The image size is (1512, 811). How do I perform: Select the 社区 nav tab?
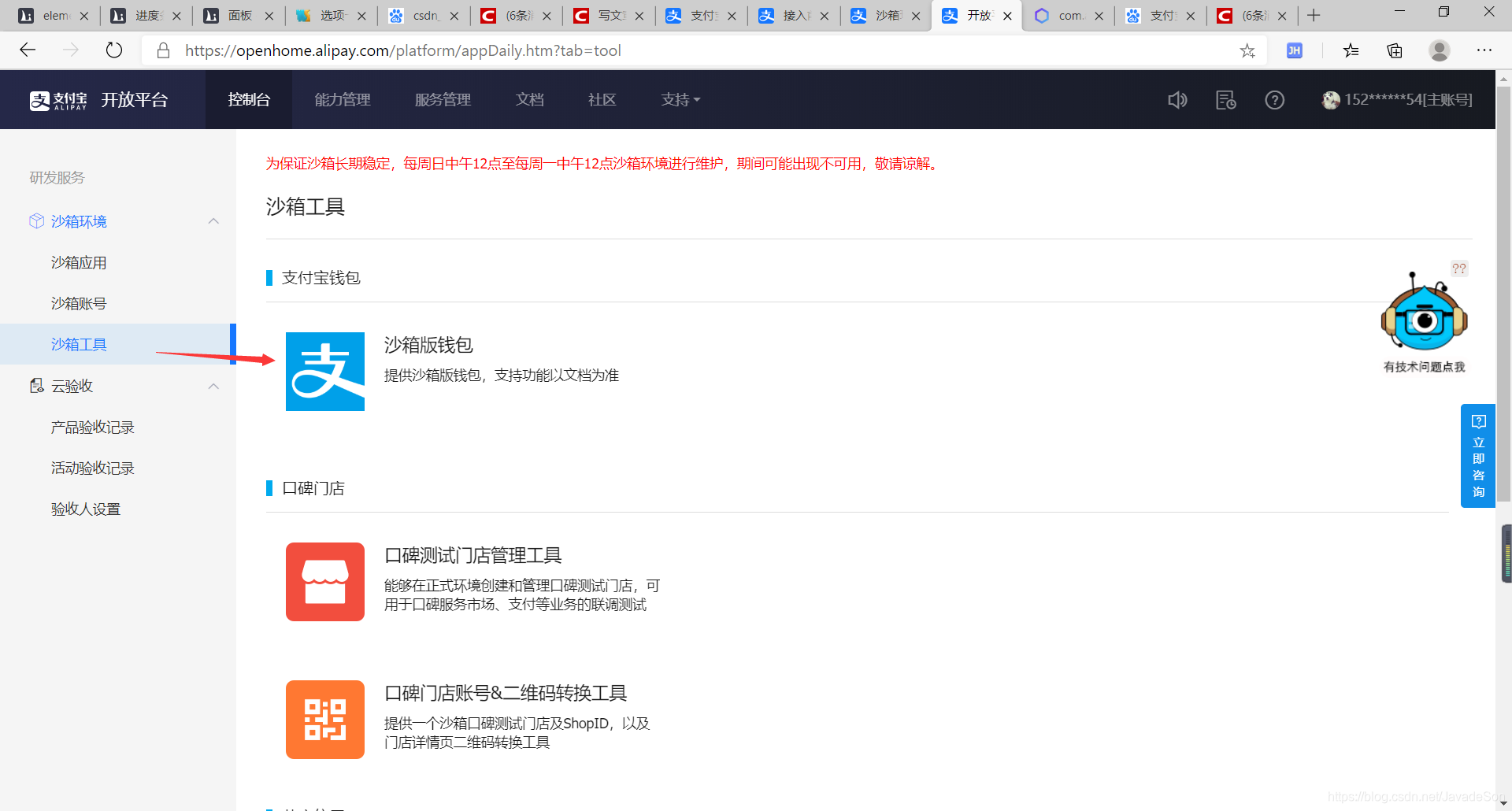[602, 100]
